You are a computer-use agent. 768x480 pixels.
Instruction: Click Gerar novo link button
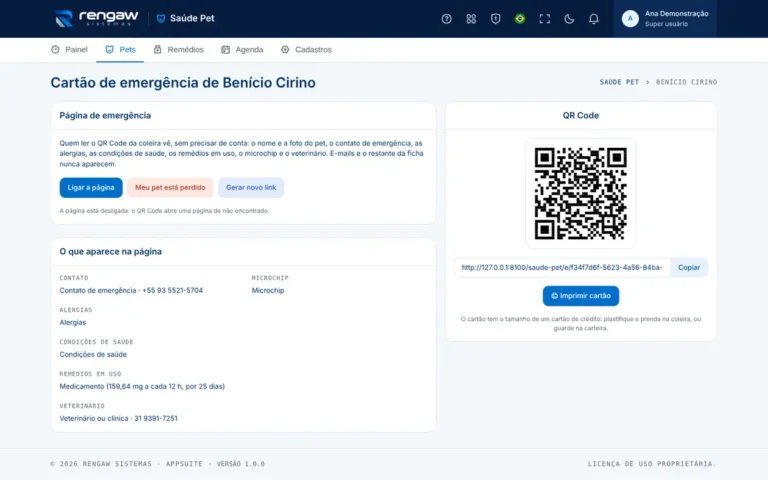coord(251,188)
